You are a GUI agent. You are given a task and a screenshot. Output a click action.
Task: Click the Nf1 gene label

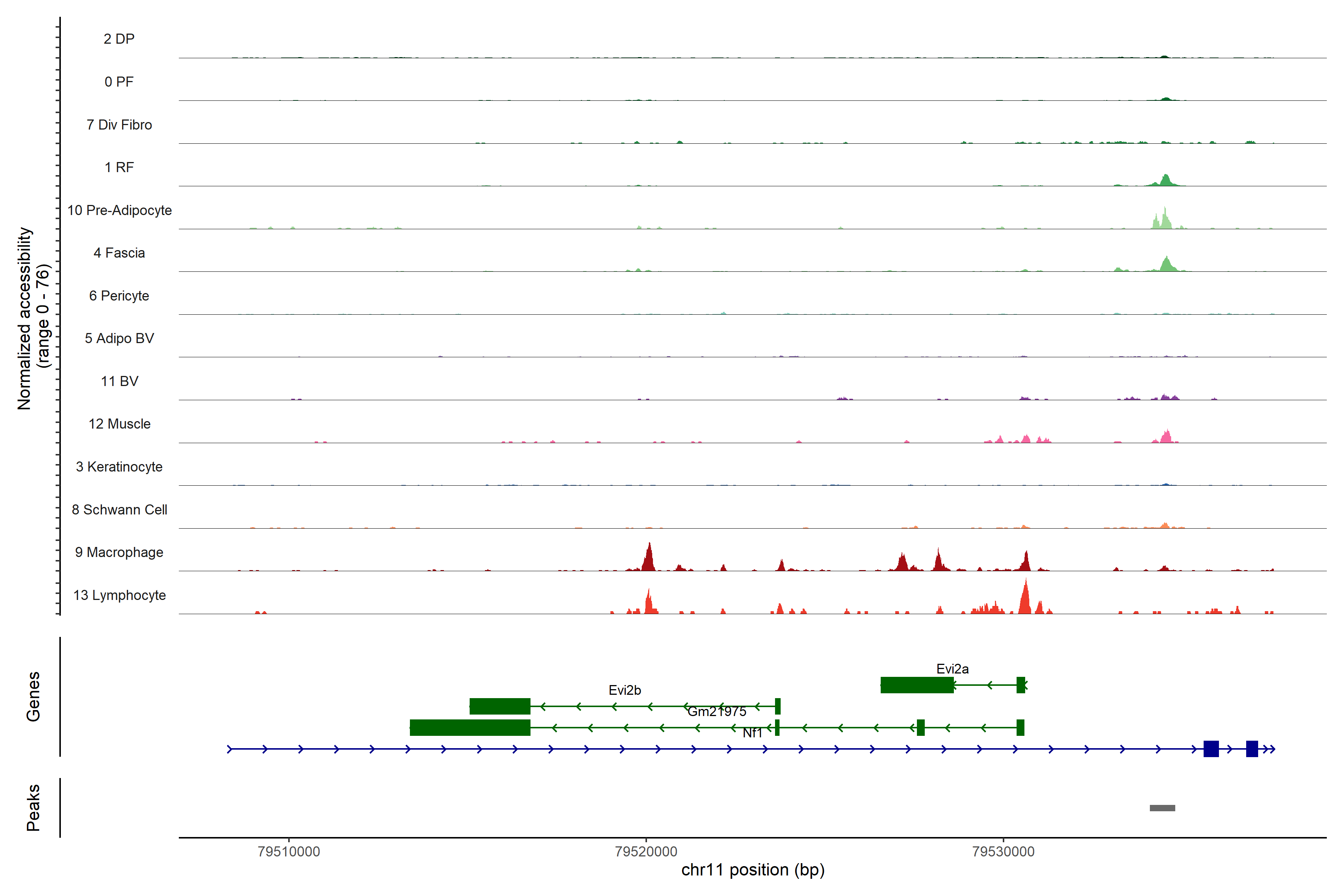[752, 732]
